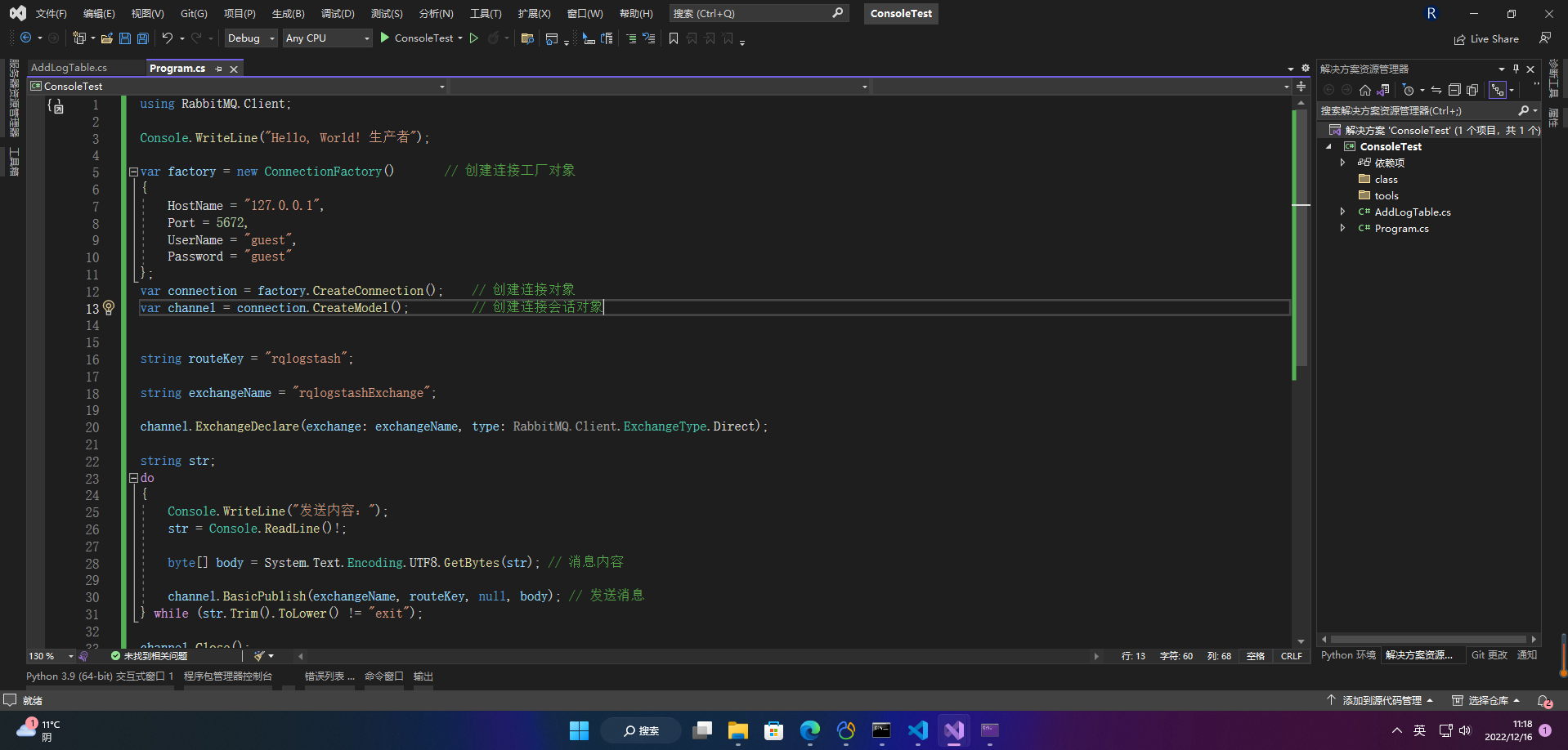Click the Find in Files folder icon
This screenshot has width=1568, height=750.
[x=527, y=38]
